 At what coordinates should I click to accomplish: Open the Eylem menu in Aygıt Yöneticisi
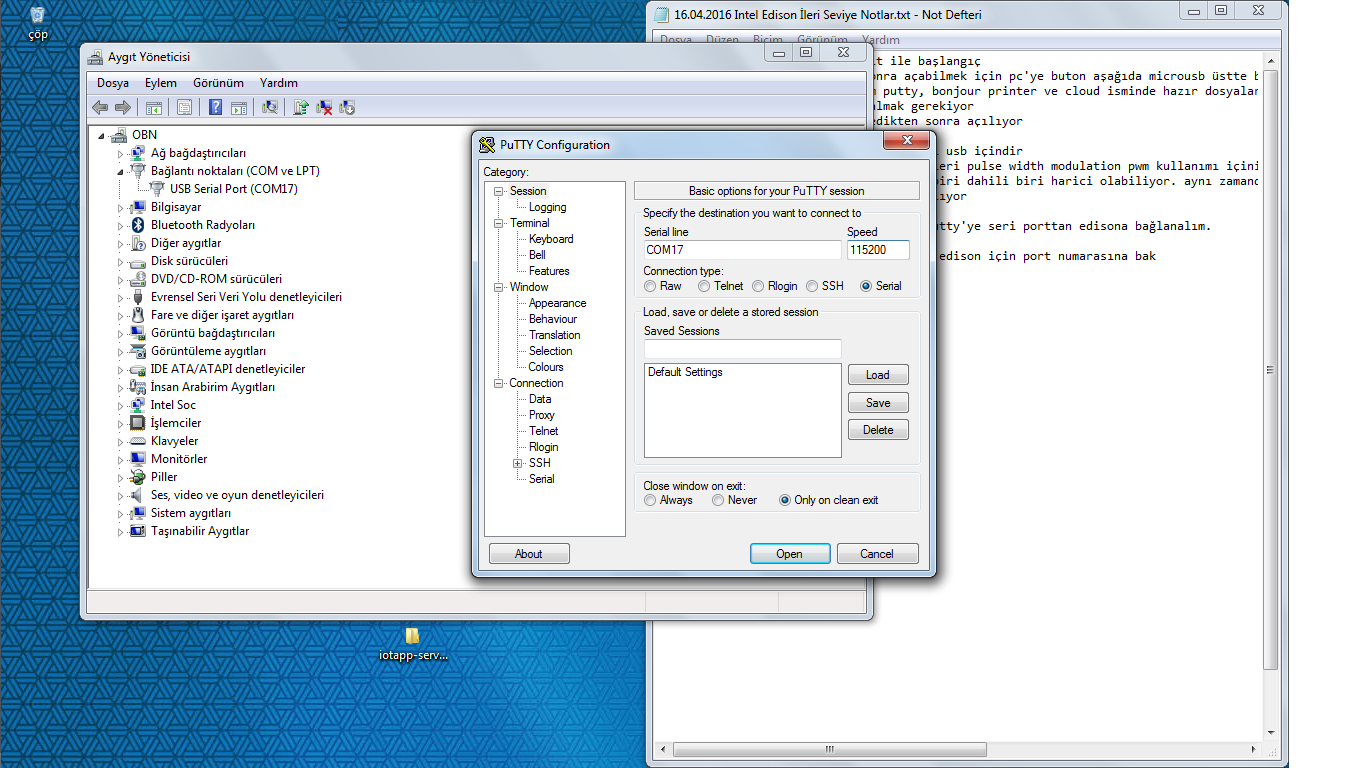pos(160,83)
